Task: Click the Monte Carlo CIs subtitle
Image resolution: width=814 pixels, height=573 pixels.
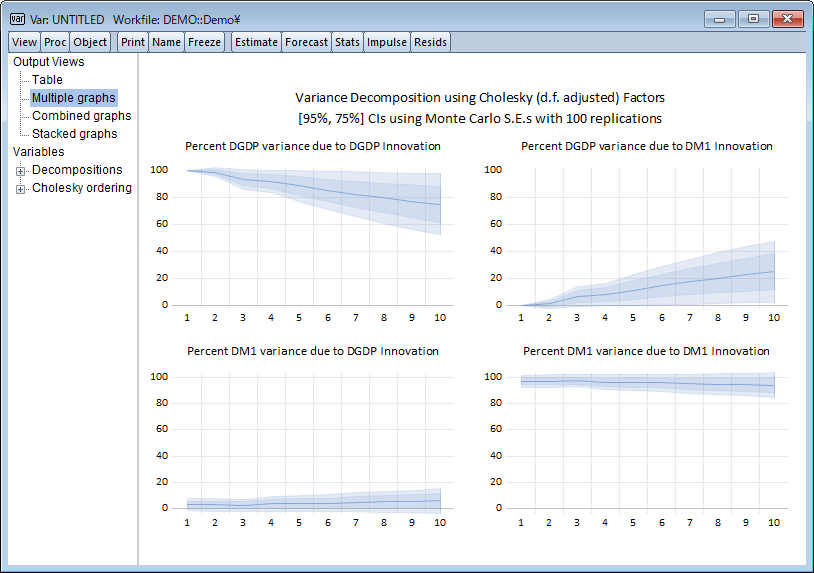Action: (480, 118)
